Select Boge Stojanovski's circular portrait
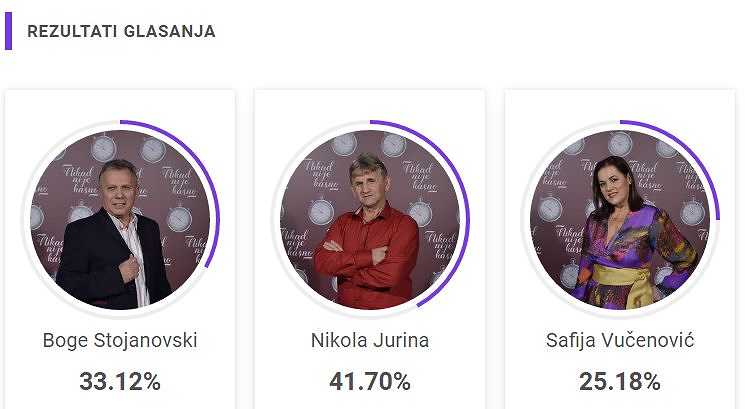The width and height of the screenshot is (745, 409). (120, 220)
